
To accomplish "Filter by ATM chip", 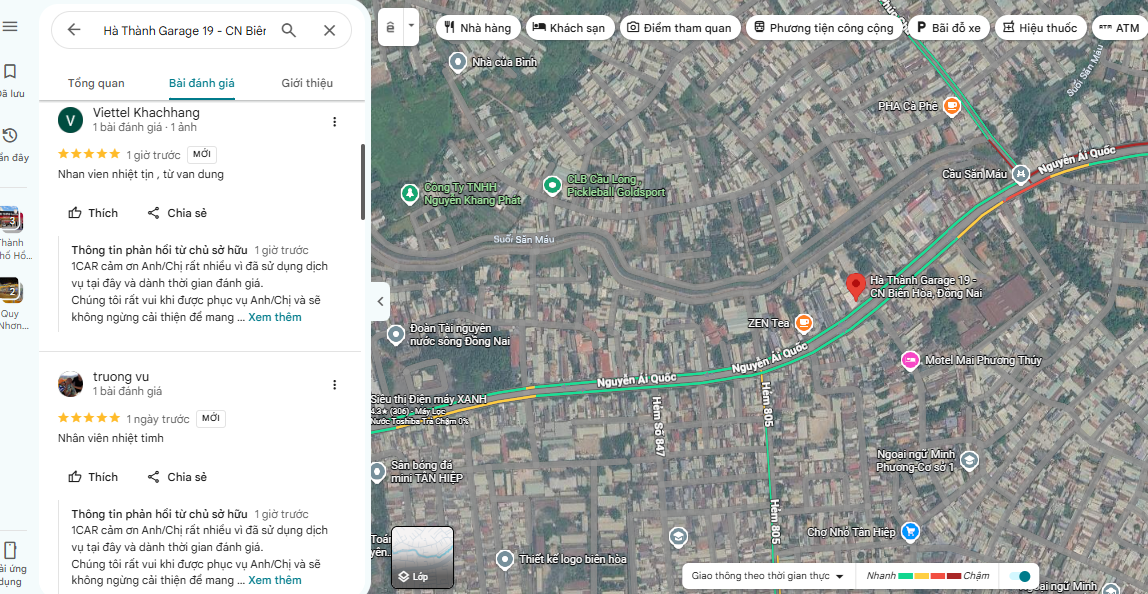I will coord(1119,29).
